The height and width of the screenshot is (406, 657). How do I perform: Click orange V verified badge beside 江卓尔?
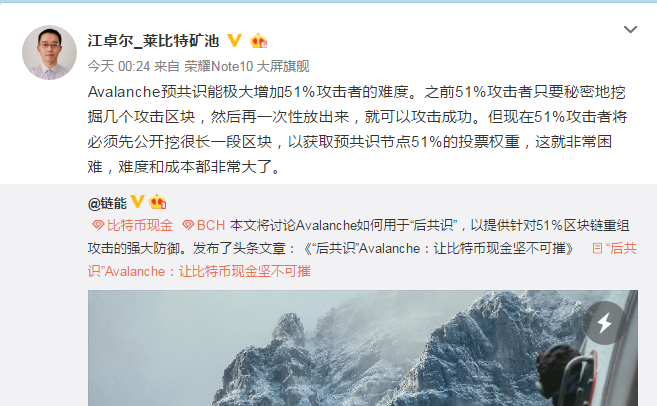click(235, 41)
